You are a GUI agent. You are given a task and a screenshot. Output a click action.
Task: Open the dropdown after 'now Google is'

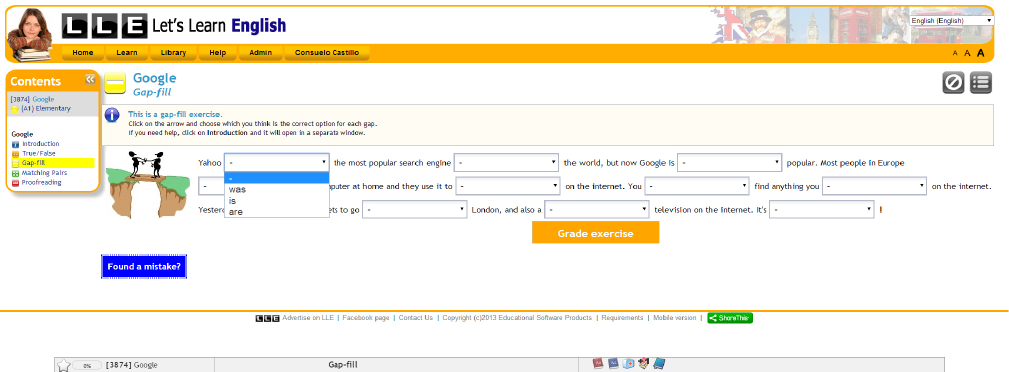coord(730,163)
